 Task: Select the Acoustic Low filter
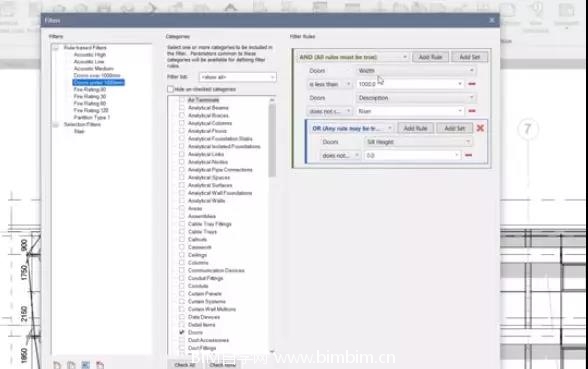(89, 62)
